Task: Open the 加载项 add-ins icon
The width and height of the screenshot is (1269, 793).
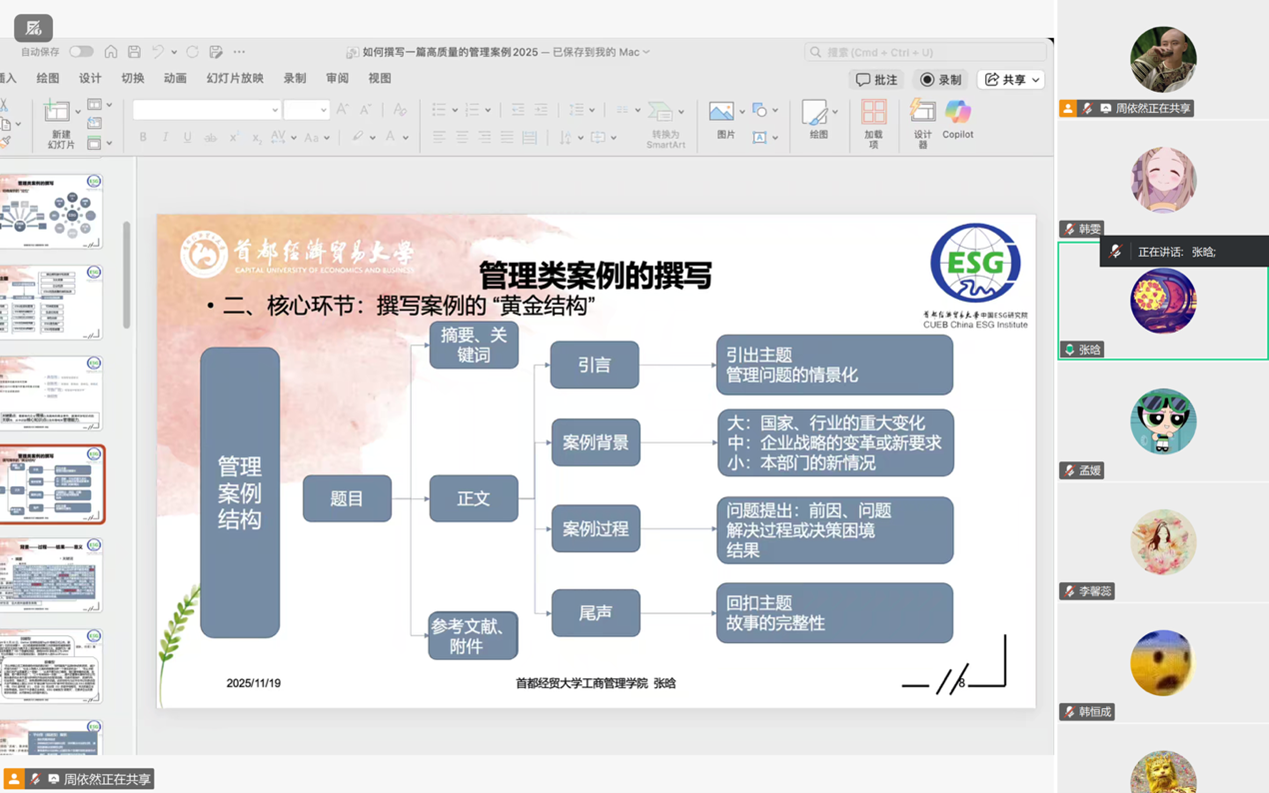Action: click(x=873, y=121)
